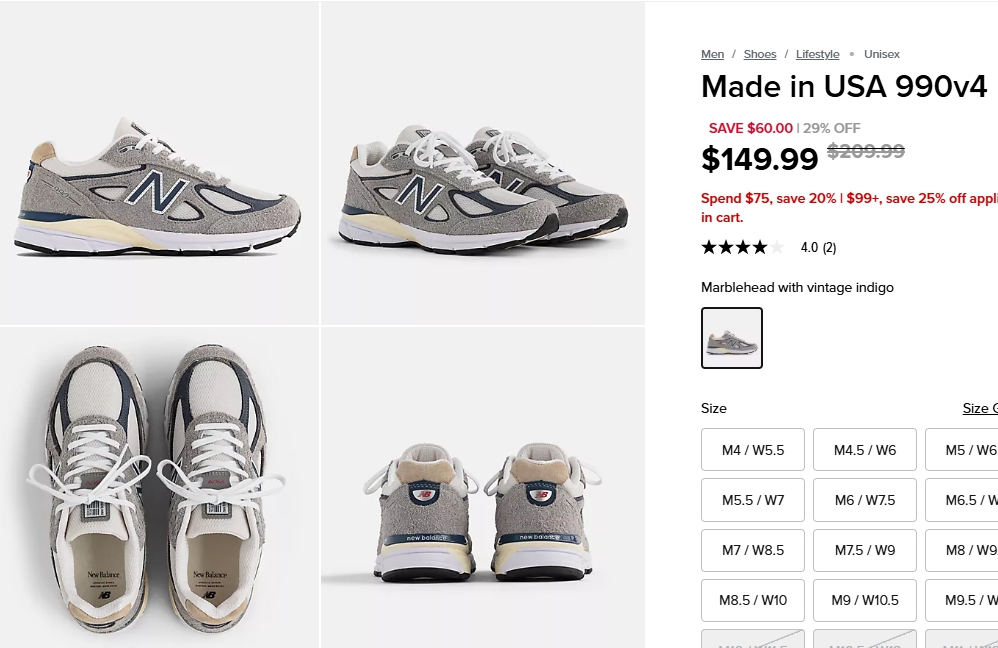Image resolution: width=998 pixels, height=648 pixels.
Task: Pick size M7.5 / W9
Action: pos(865,550)
